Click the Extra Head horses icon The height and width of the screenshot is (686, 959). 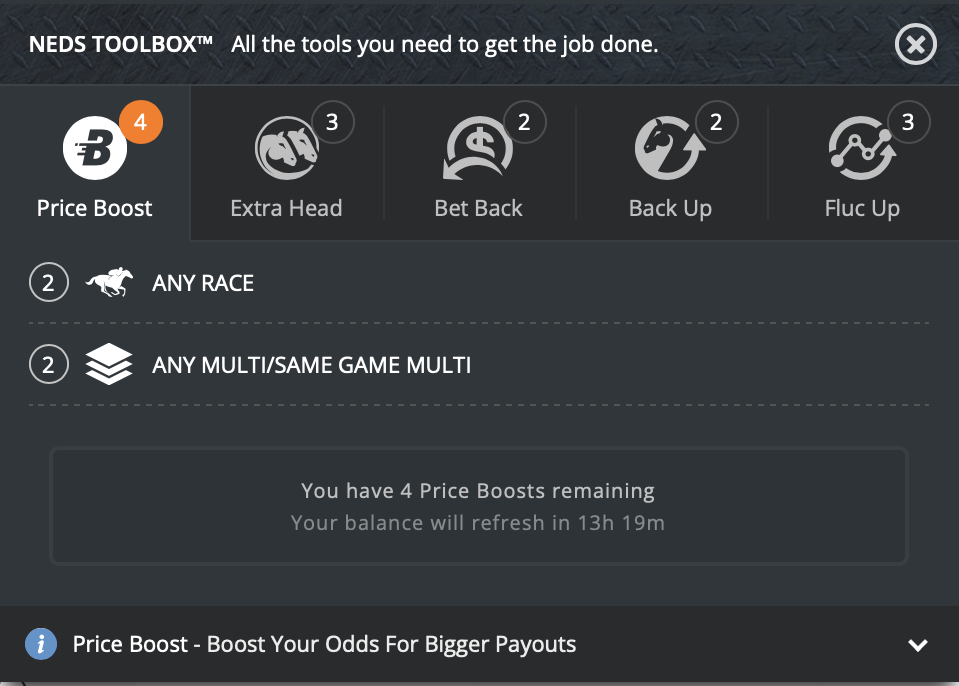coord(287,148)
